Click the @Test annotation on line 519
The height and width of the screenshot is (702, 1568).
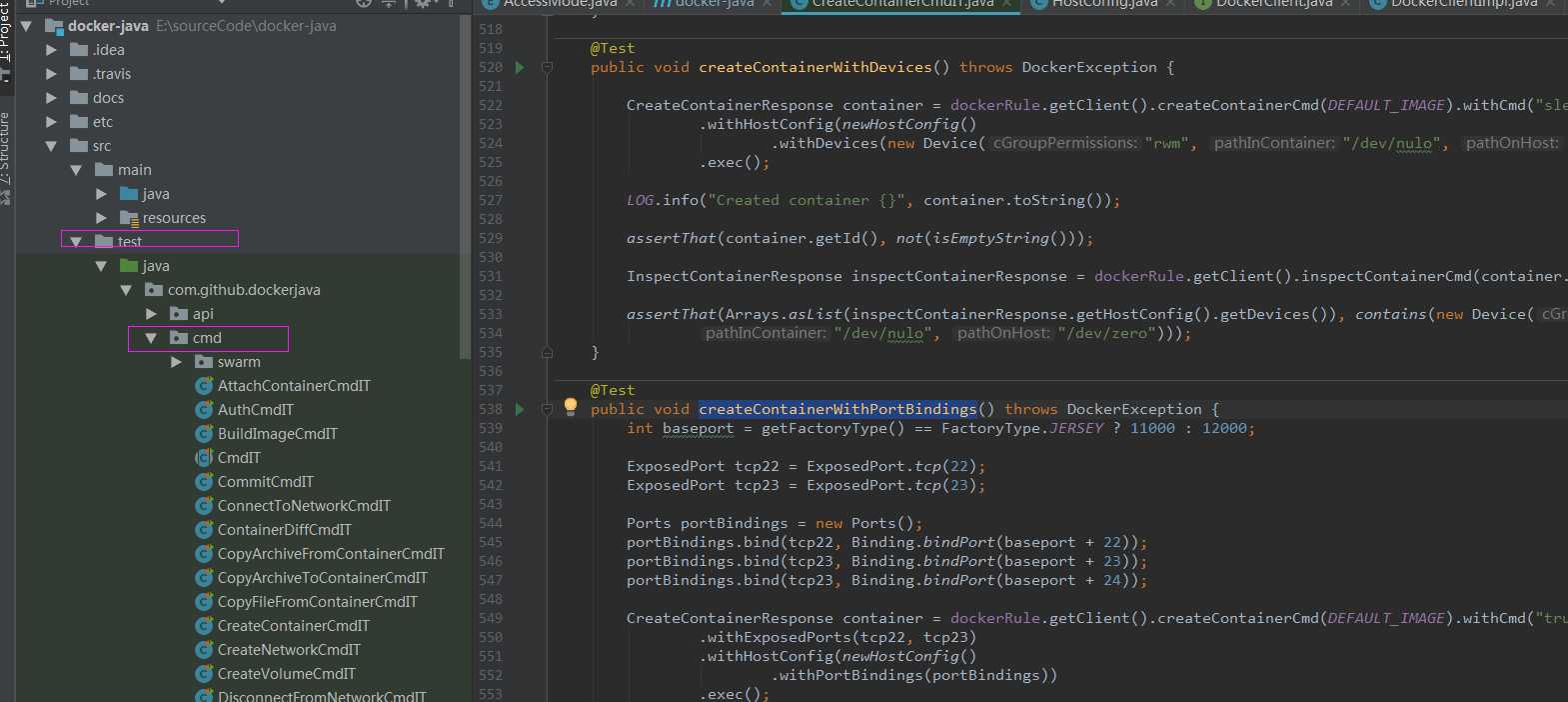[612, 48]
